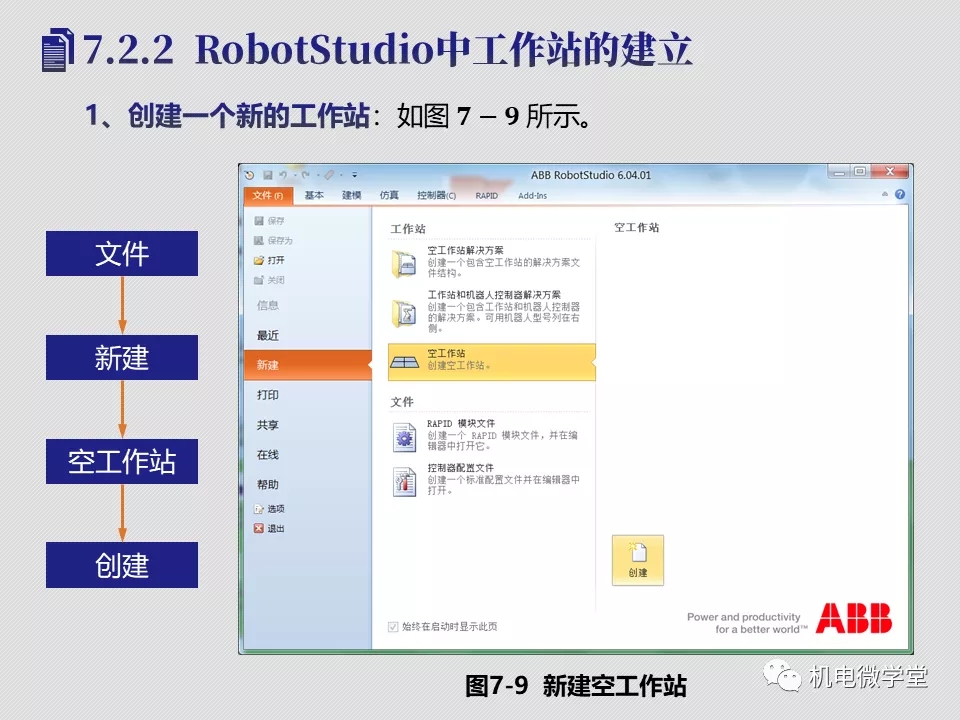Screen dimensions: 960x720
Task: Close the RobotStudio window
Action: 890,172
